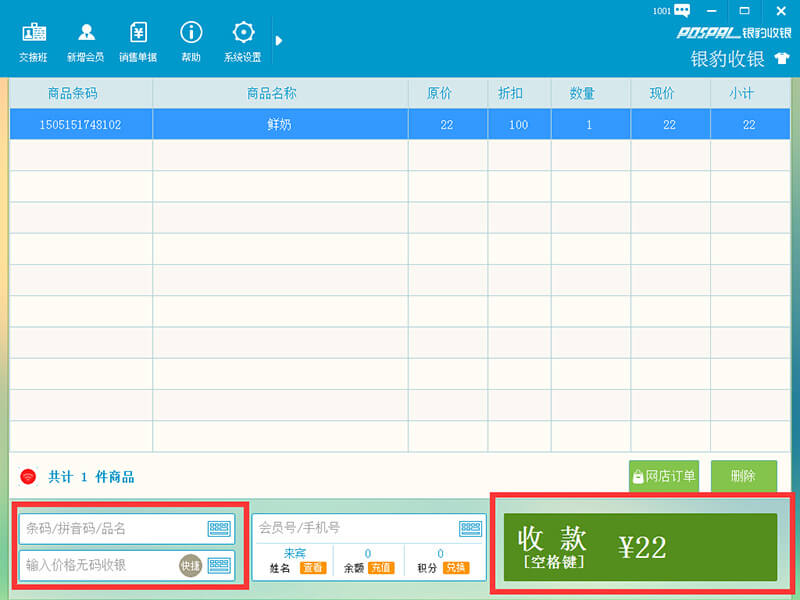The height and width of the screenshot is (600, 800).
Task: Open the 交接班 shift handover icon
Action: (x=33, y=41)
